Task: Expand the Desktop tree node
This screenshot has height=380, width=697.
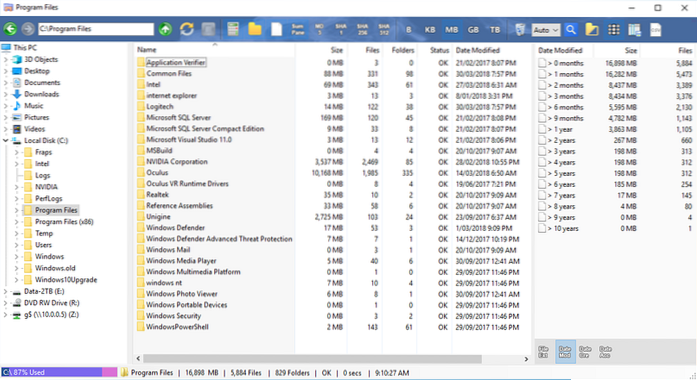Action: click(x=6, y=71)
